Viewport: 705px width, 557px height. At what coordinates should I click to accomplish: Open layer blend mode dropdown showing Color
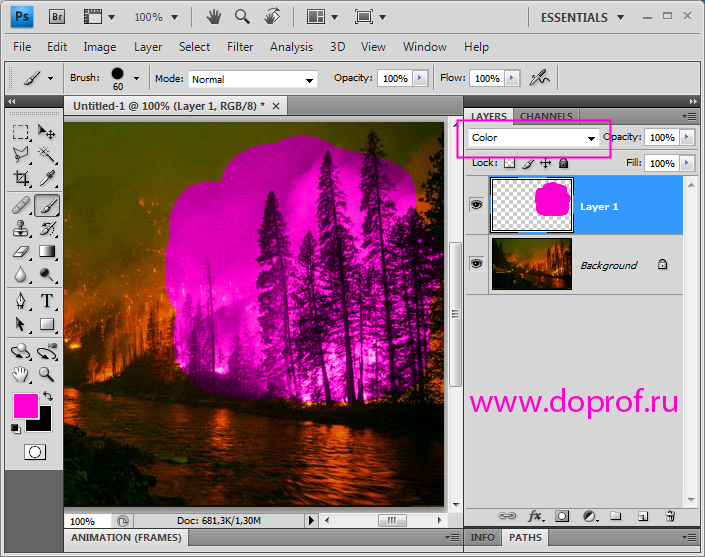pyautogui.click(x=533, y=138)
